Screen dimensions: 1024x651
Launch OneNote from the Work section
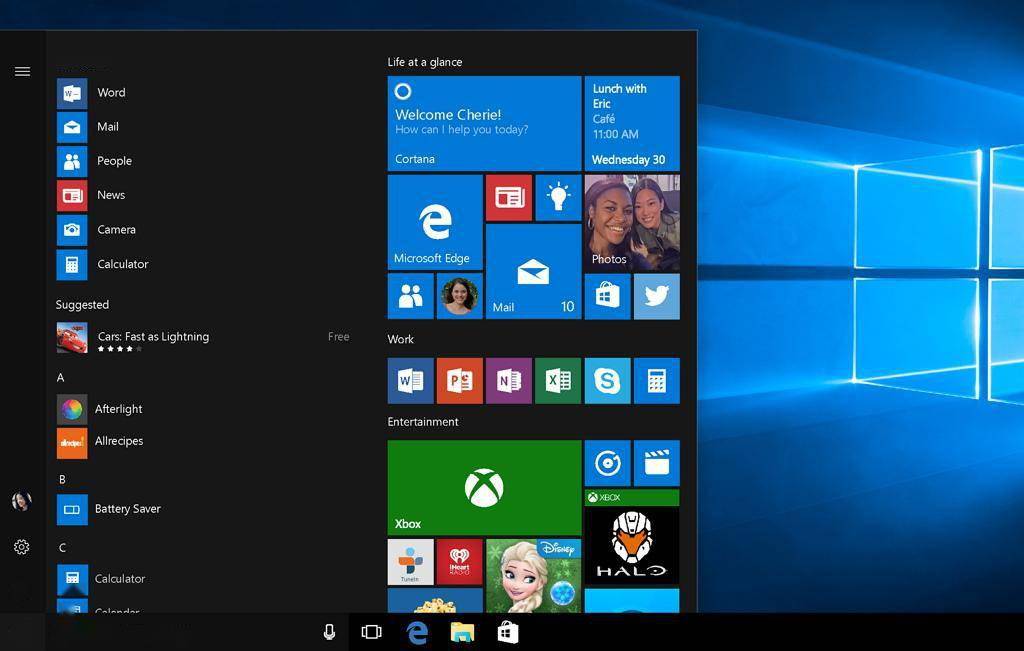pos(509,380)
